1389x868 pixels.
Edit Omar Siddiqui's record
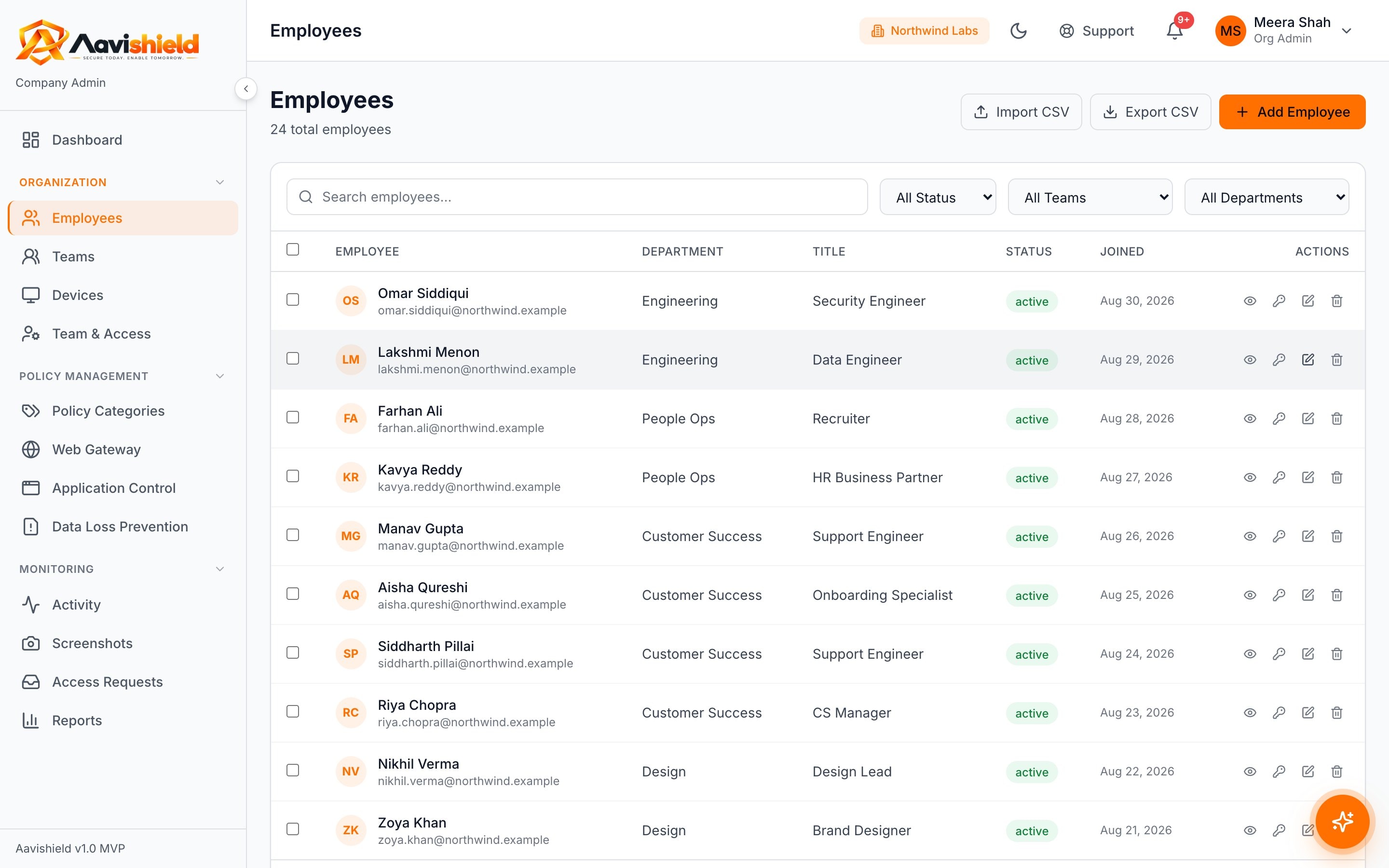(1307, 301)
